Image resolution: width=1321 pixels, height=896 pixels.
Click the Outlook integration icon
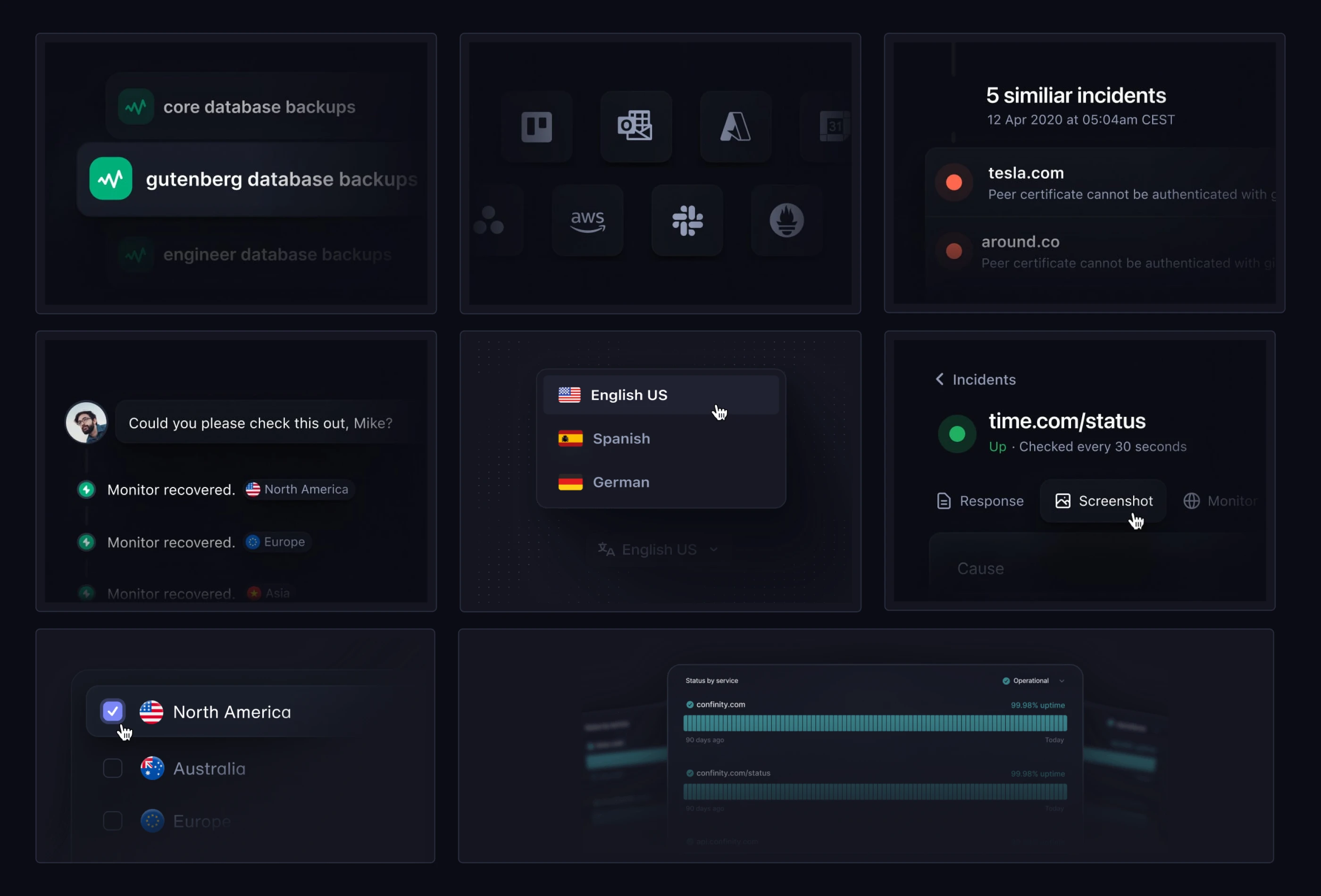635,126
